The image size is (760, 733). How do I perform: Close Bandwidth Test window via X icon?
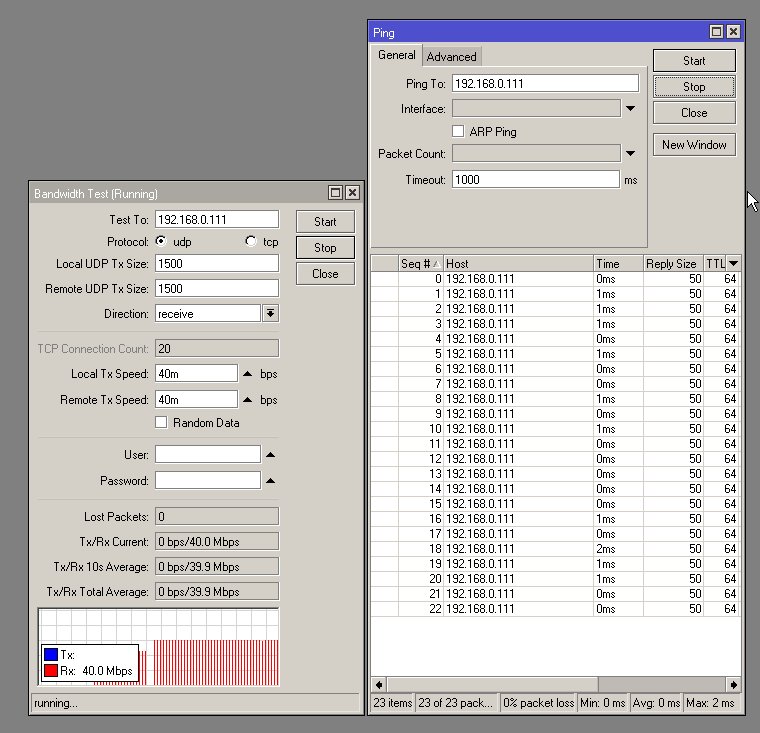pyautogui.click(x=352, y=192)
